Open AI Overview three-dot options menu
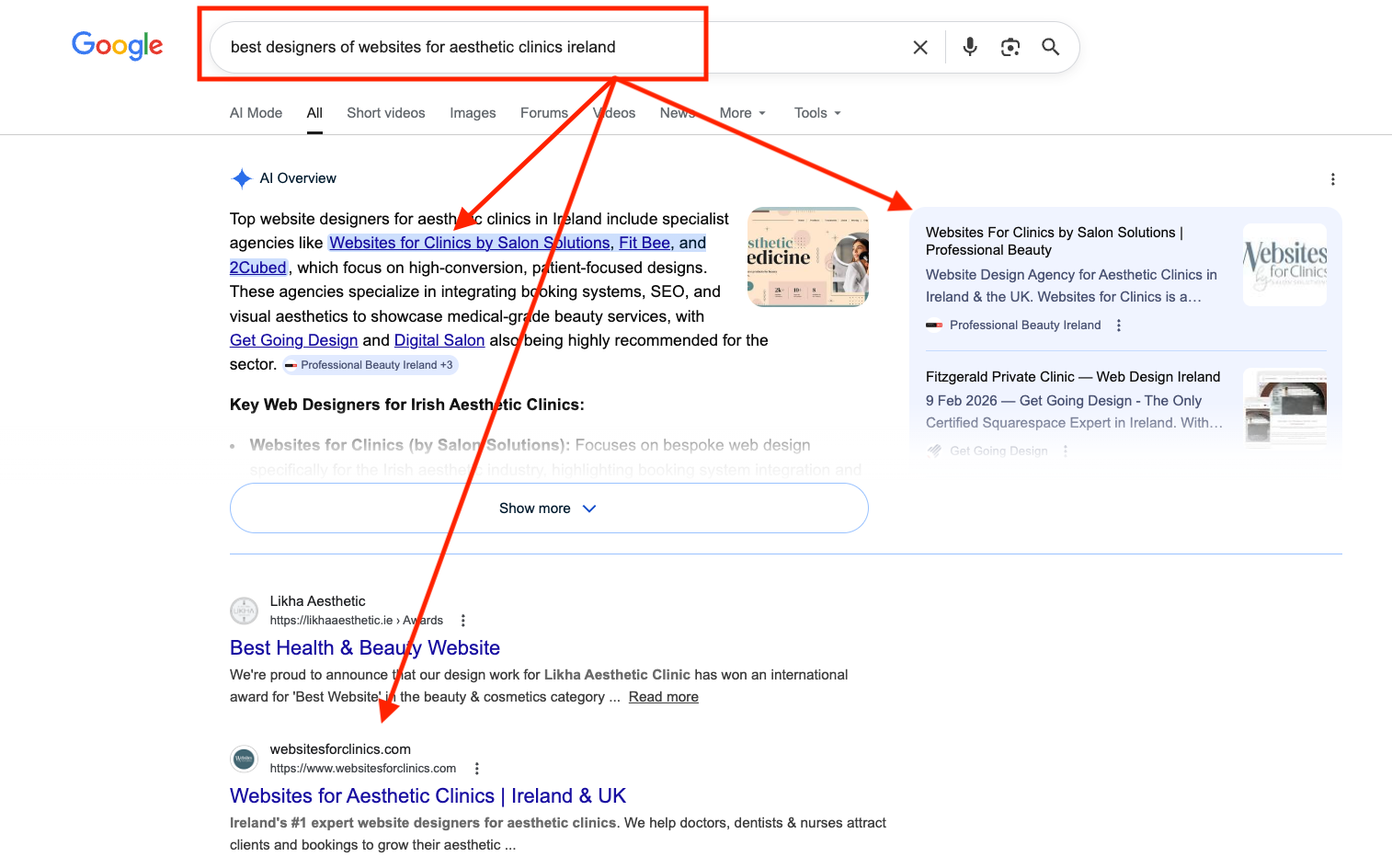 pyautogui.click(x=1333, y=179)
